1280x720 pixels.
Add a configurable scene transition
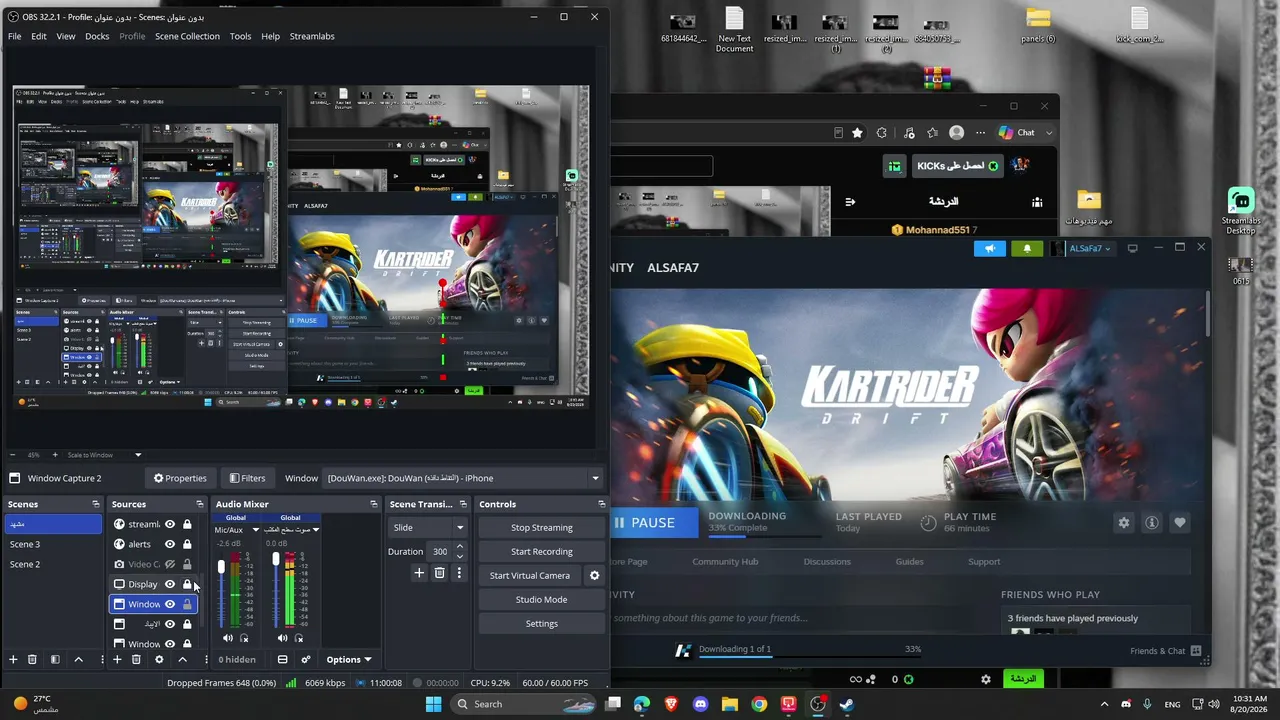pyautogui.click(x=419, y=573)
